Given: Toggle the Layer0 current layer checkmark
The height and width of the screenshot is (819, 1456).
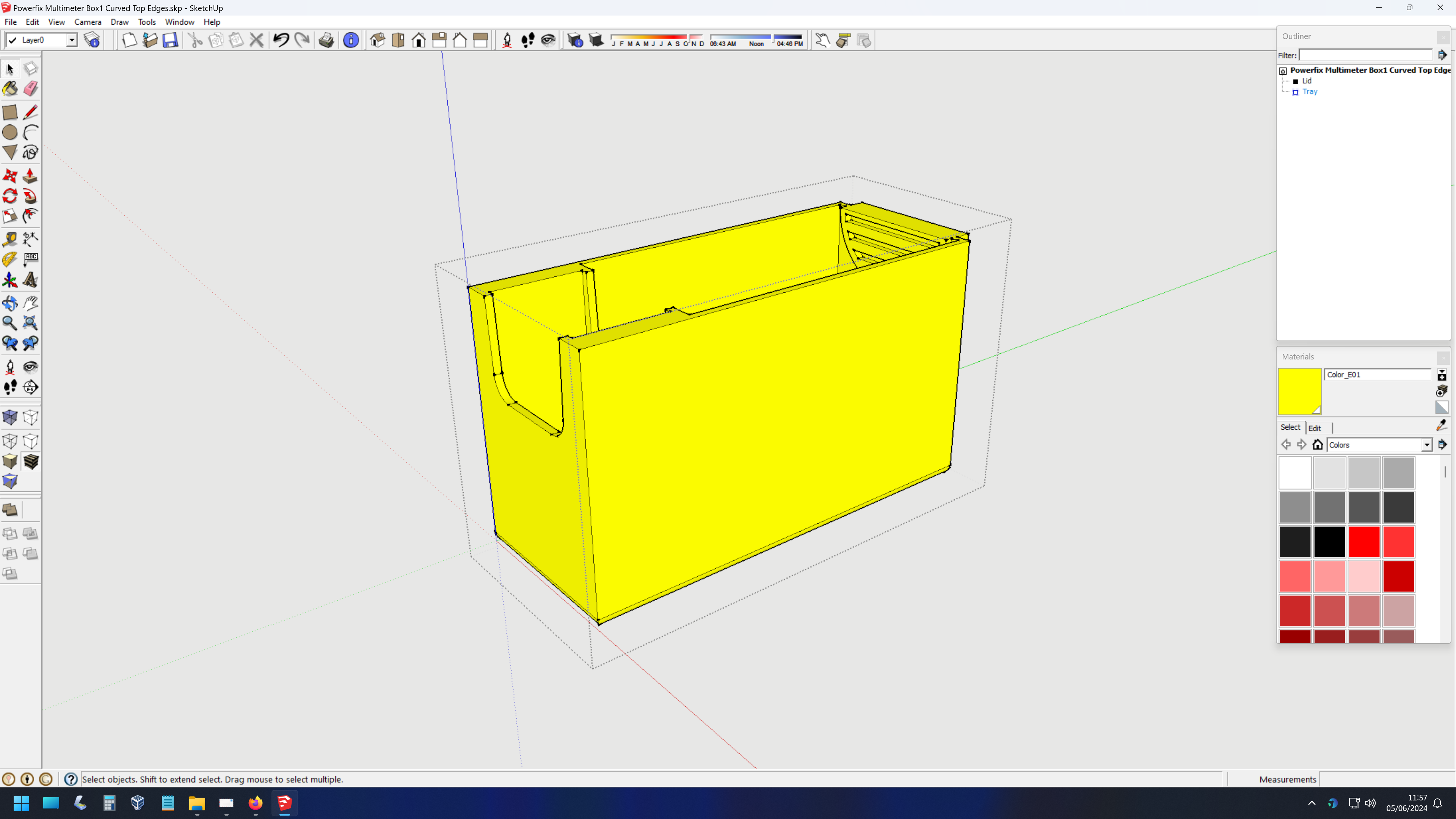Looking at the screenshot, I should pyautogui.click(x=13, y=40).
